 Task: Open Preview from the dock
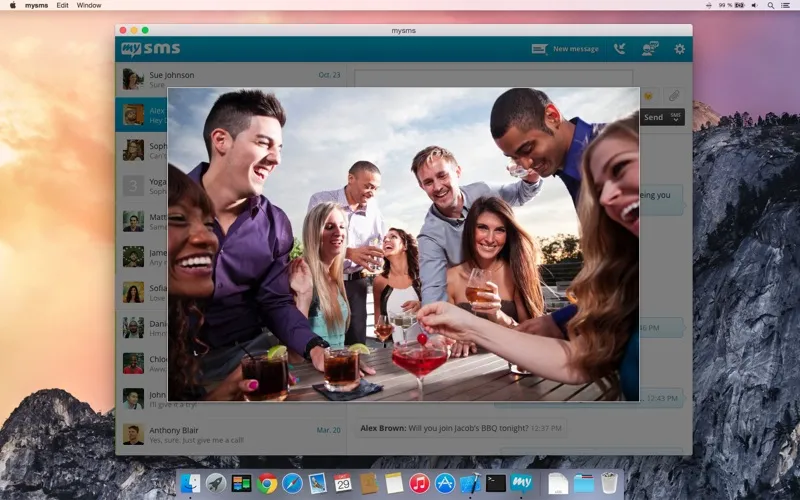tap(317, 483)
